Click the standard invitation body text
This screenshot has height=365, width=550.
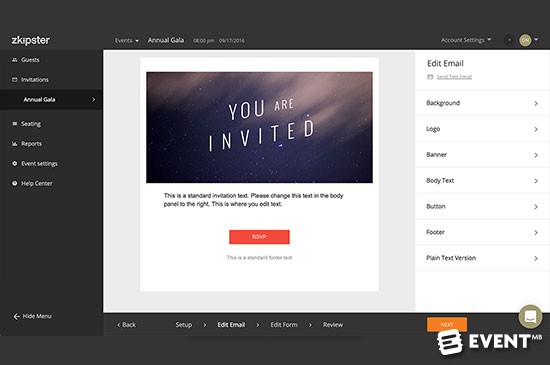click(253, 200)
